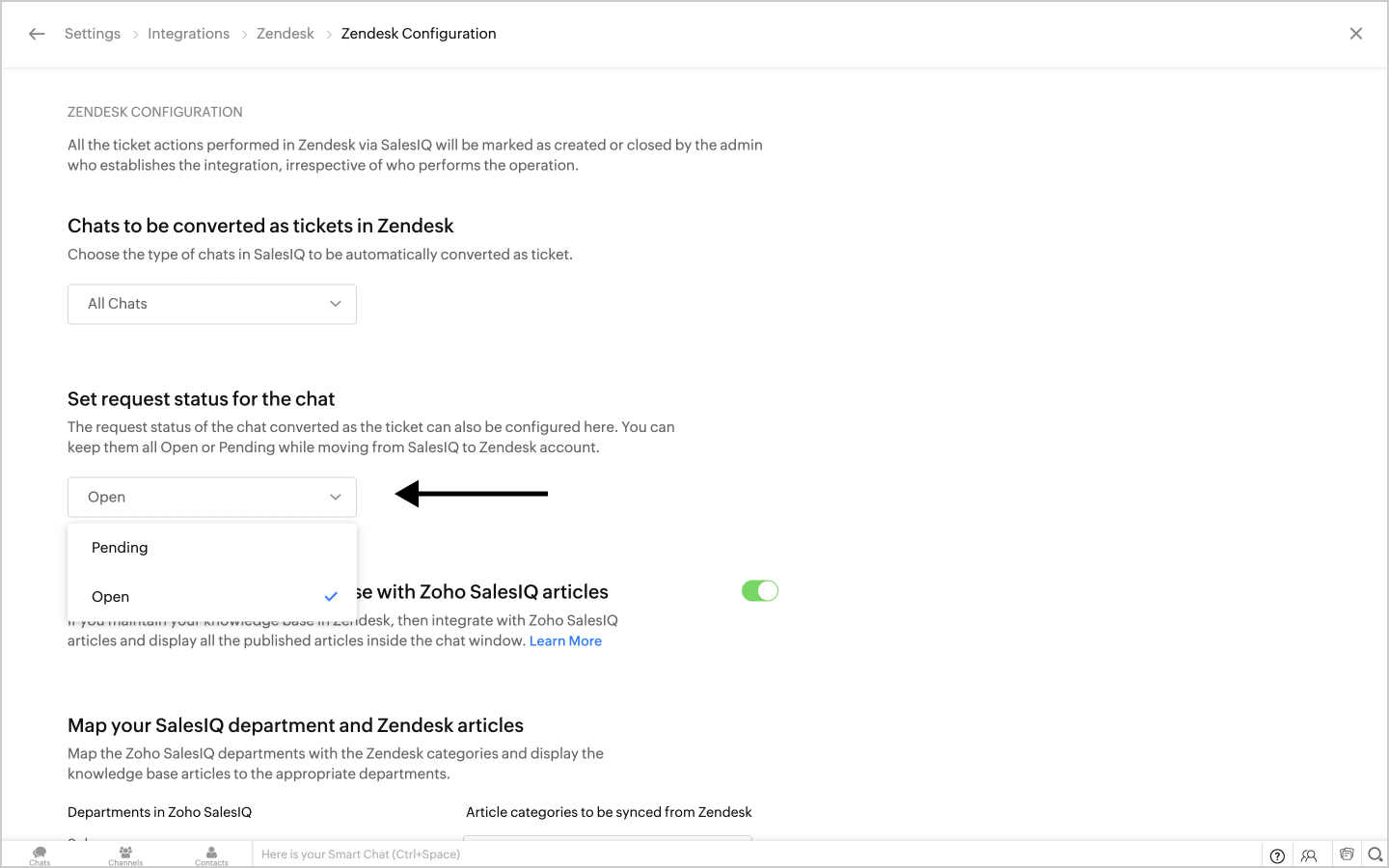Navigate to the Zendesk breadcrumb
The height and width of the screenshot is (868, 1389).
coord(286,34)
